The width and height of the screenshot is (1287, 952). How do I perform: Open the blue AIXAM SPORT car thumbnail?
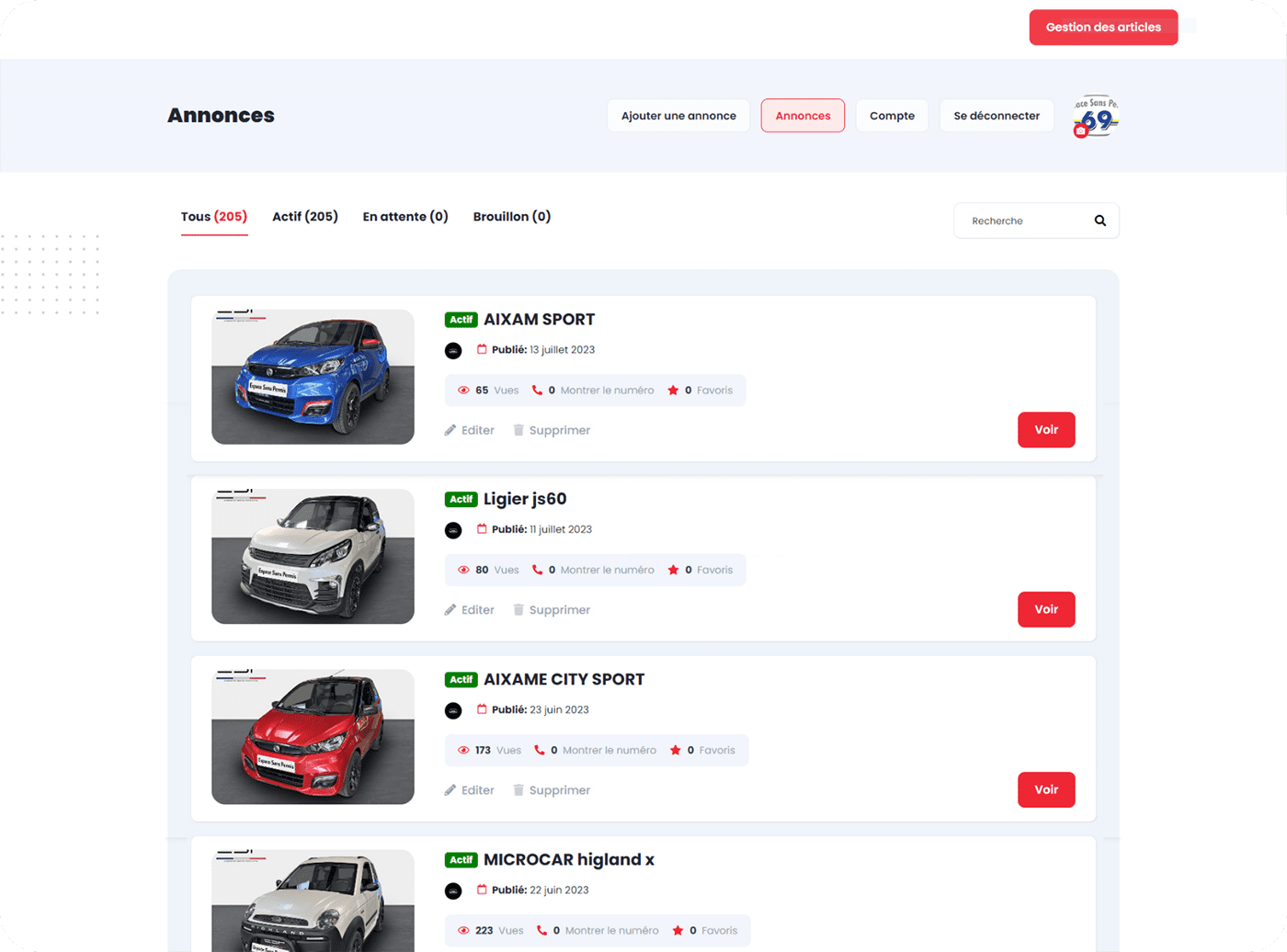point(313,377)
